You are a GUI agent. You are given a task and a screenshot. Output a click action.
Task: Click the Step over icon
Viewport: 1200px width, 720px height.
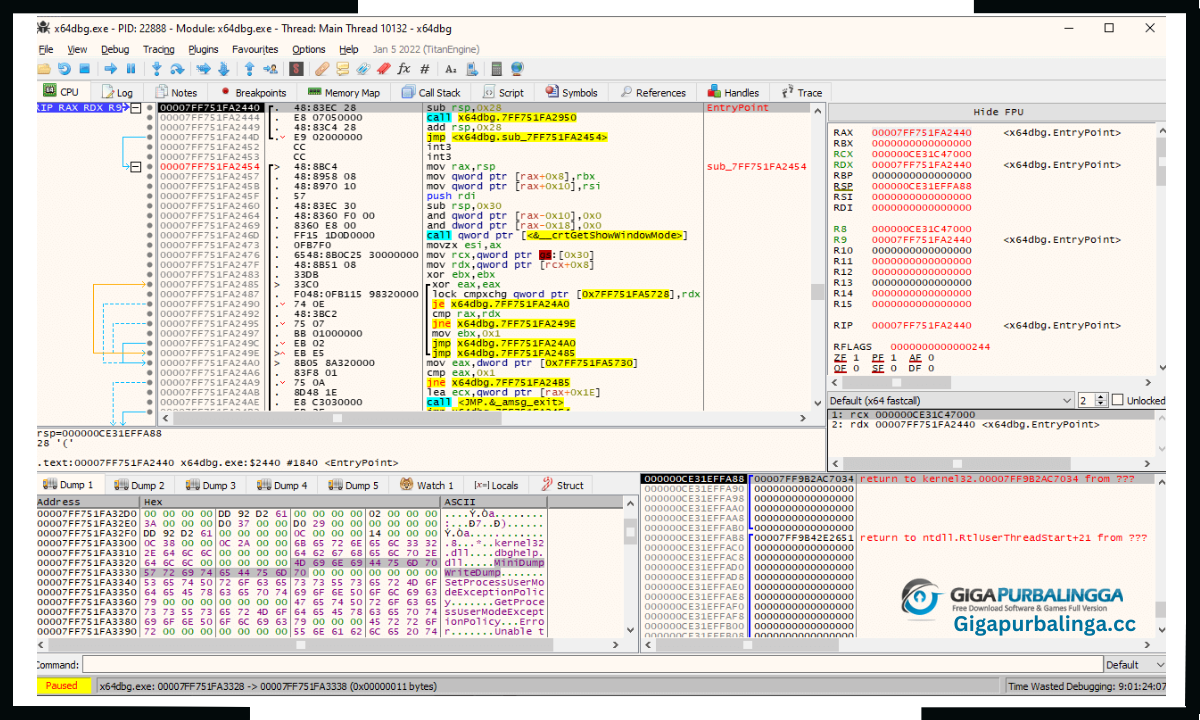[x=177, y=69]
